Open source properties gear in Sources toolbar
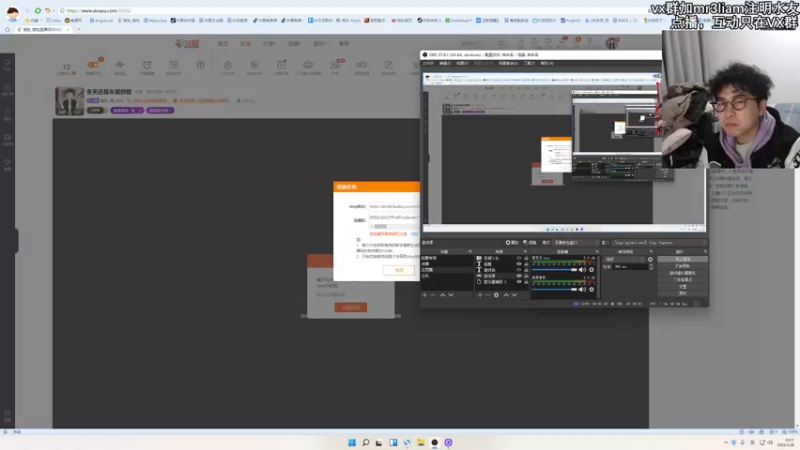Image resolution: width=800 pixels, height=450 pixels. pyautogui.click(x=496, y=295)
